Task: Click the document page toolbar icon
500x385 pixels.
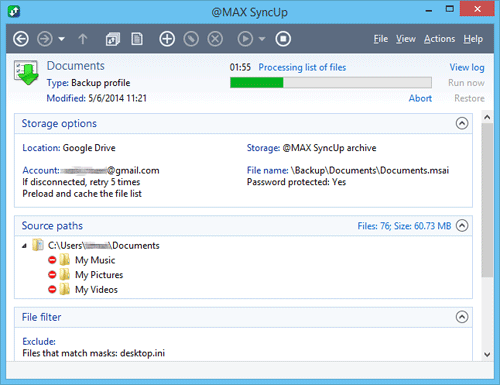Action: coord(137,39)
